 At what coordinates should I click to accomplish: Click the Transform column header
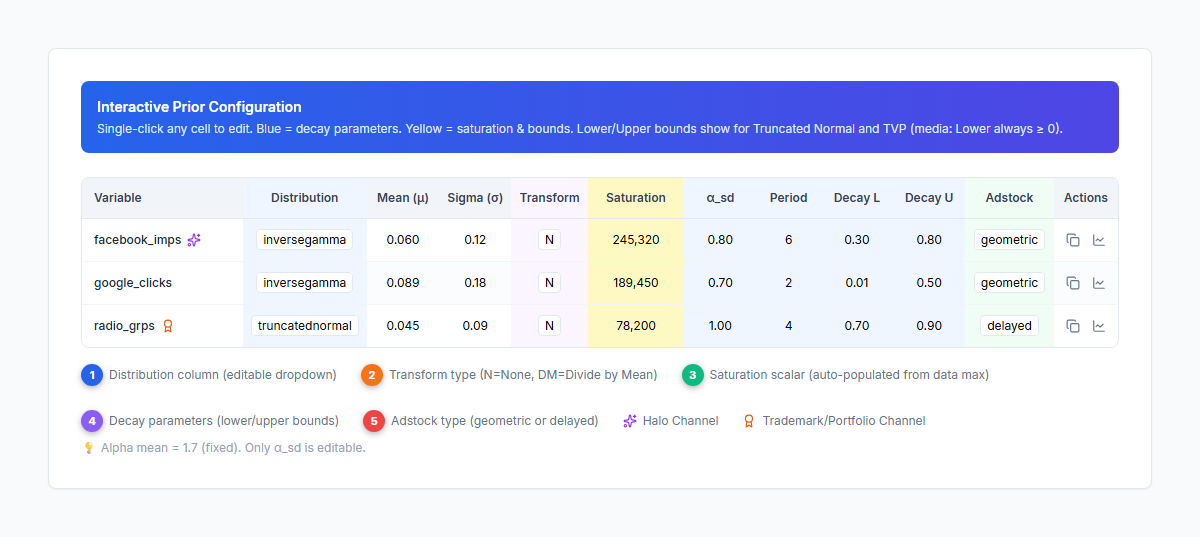pyautogui.click(x=549, y=198)
